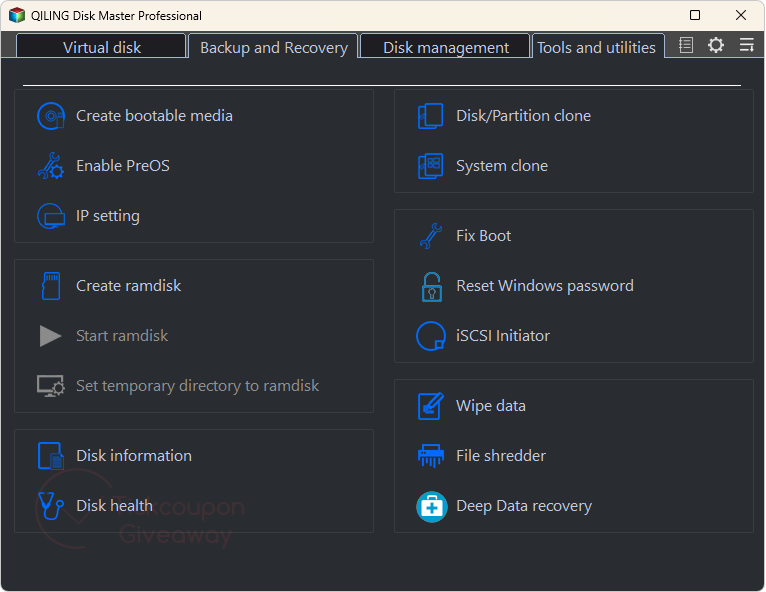Screen dimensions: 766x592
Task: Click the iSCSI Initiator circle icon
Action: coord(430,336)
